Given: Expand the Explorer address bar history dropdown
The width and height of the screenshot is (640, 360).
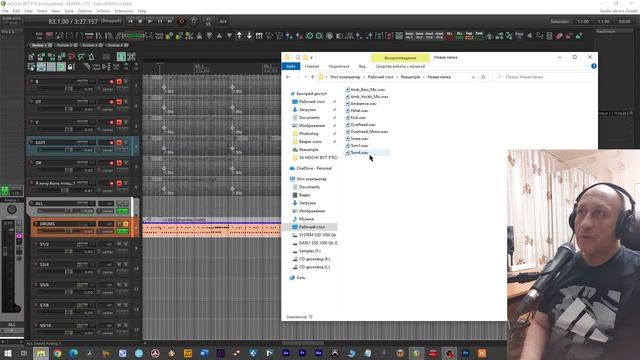Looking at the screenshot, I should (473, 77).
